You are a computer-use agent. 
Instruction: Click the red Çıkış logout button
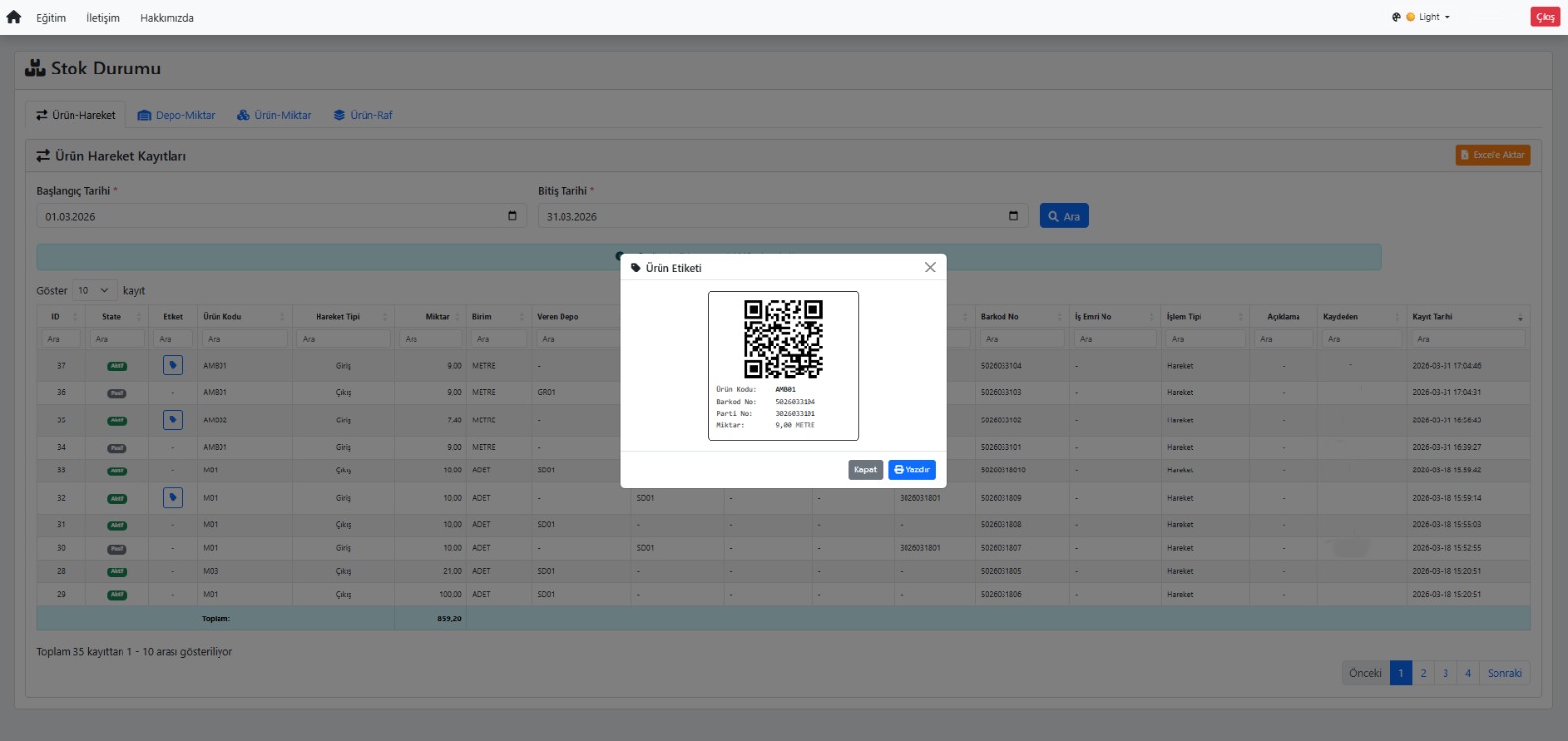click(1545, 17)
